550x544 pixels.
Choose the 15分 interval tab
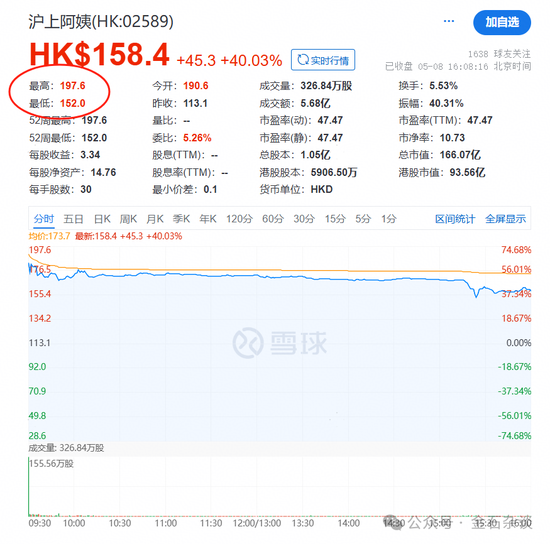(x=335, y=219)
